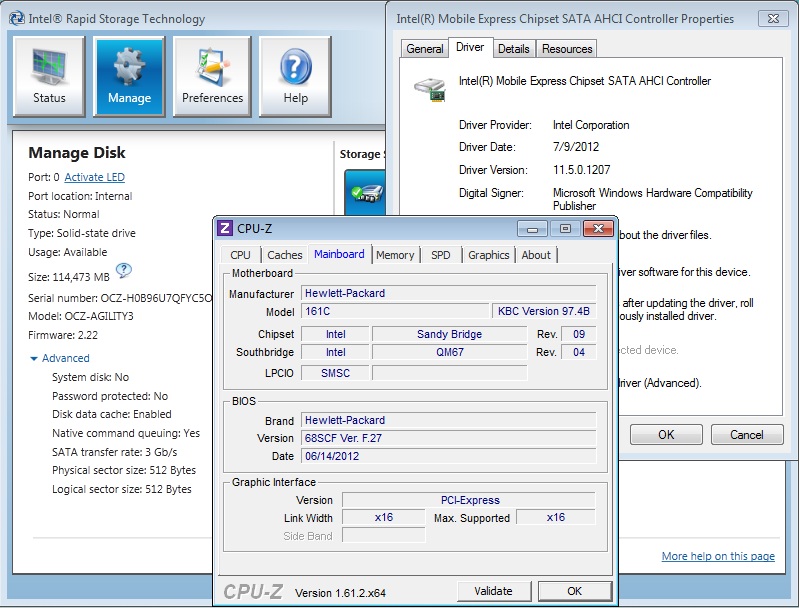Open the Help section
The height and width of the screenshot is (608, 799).
pyautogui.click(x=295, y=76)
